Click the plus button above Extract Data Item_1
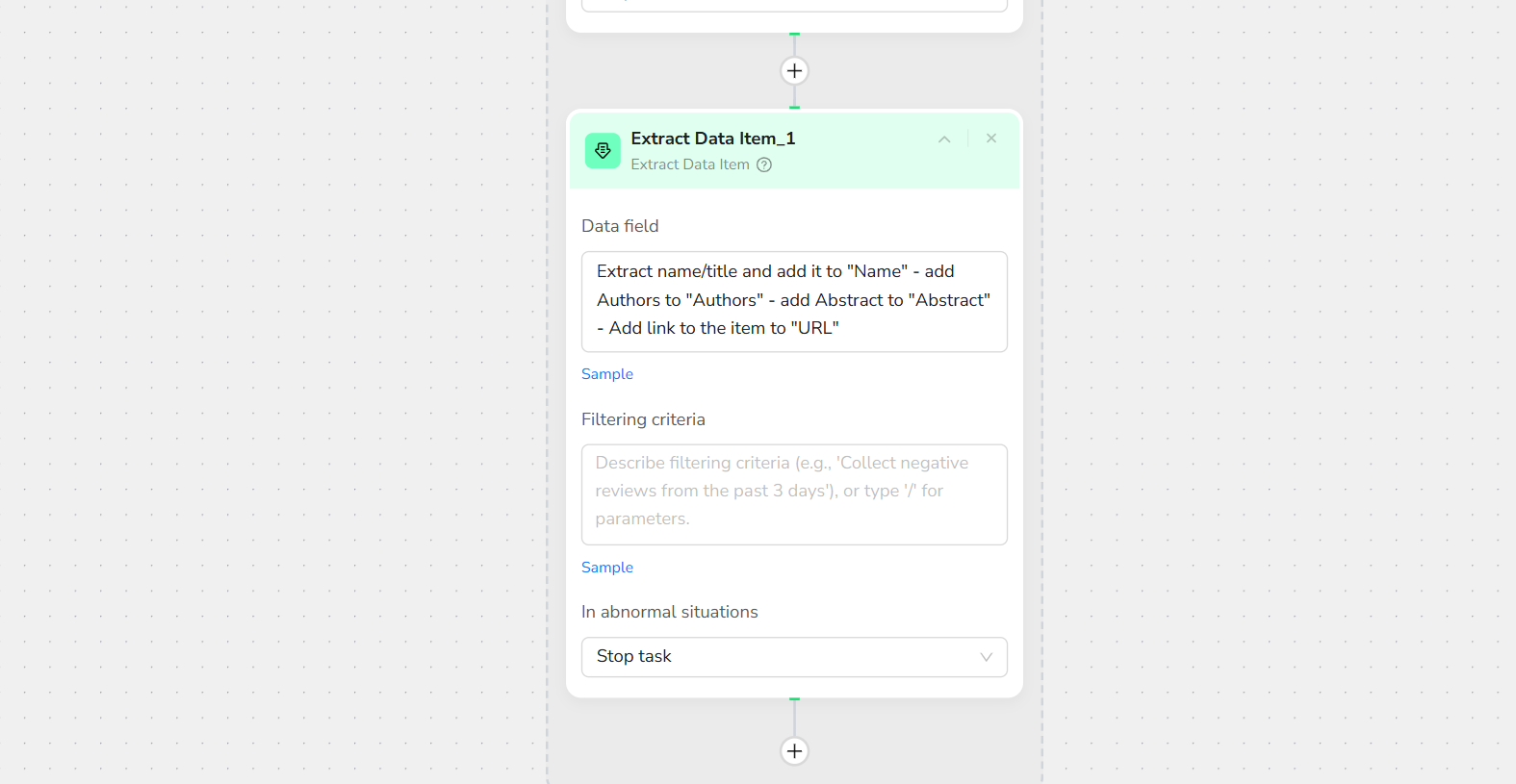1516x784 pixels. 794,71
